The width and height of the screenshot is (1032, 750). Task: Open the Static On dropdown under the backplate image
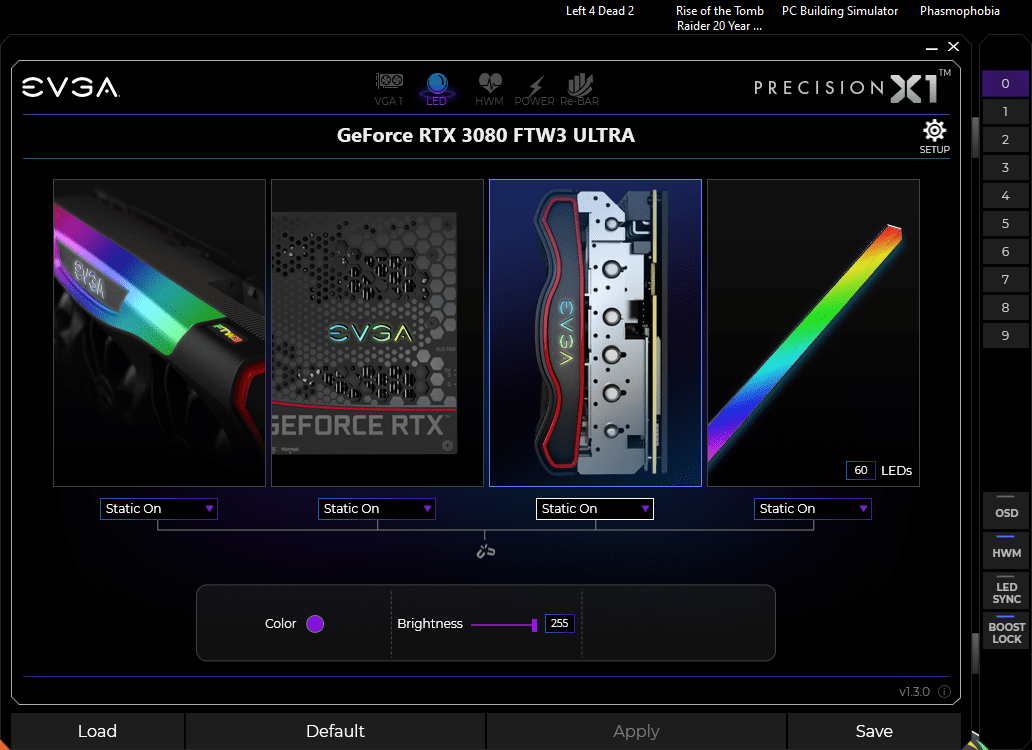pyautogui.click(x=376, y=509)
